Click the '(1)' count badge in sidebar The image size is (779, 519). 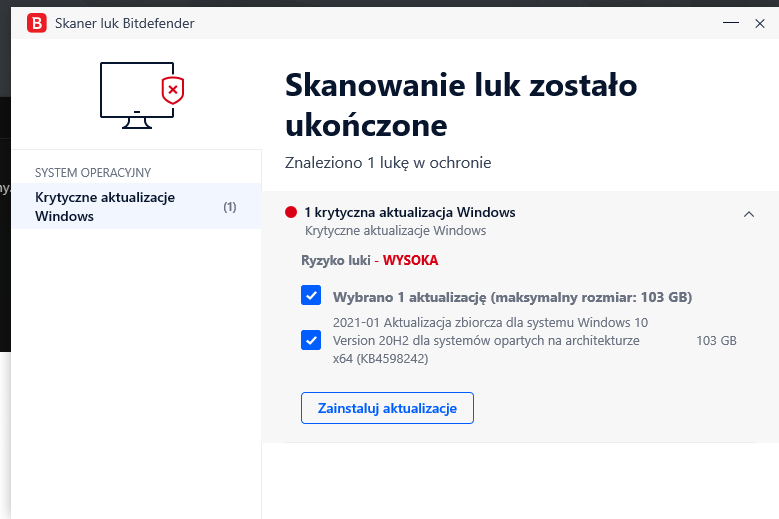click(x=230, y=207)
